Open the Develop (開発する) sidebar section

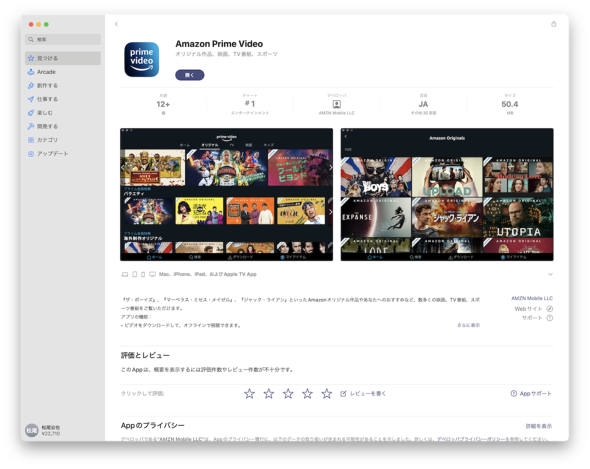63,126
